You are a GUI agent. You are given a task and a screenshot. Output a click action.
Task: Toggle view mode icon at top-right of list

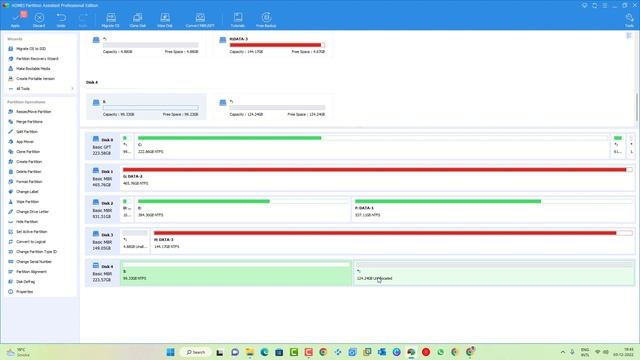[x=629, y=36]
